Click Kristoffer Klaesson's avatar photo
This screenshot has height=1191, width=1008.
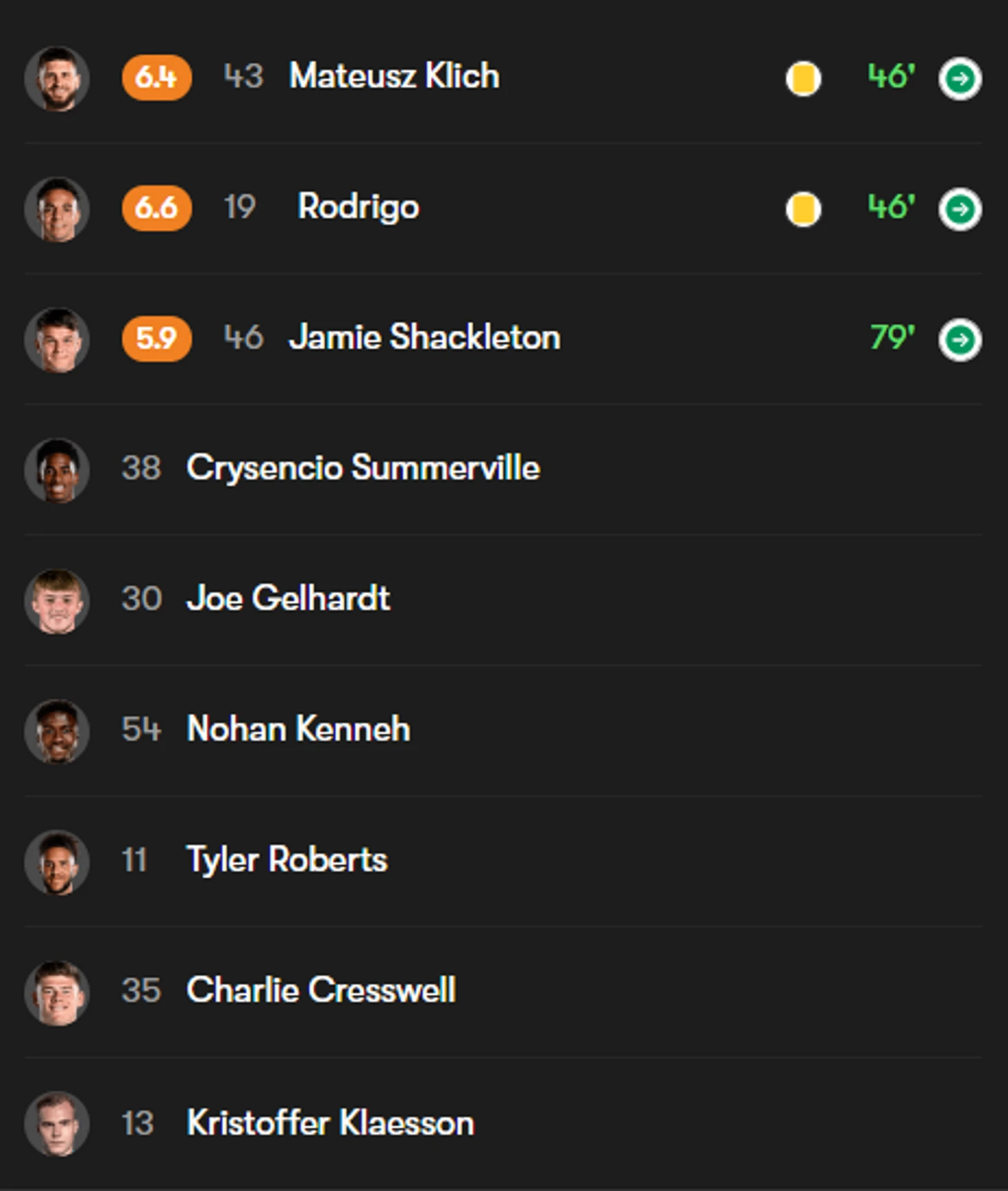point(57,1123)
